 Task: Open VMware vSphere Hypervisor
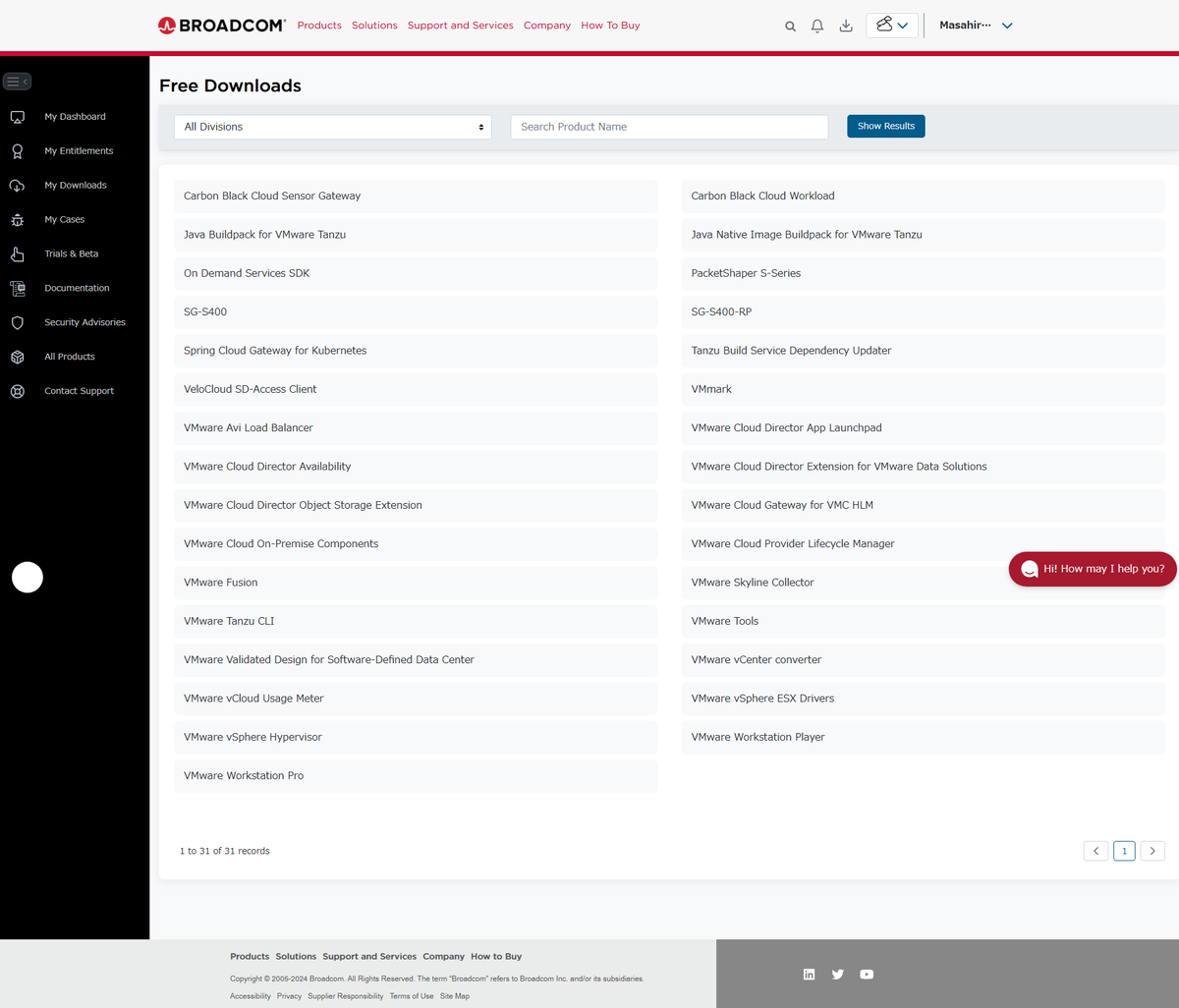click(x=416, y=737)
